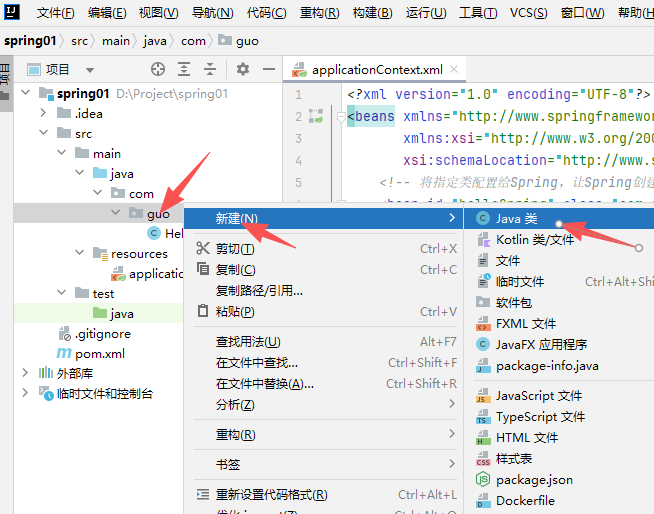
Task: Click 复制路径/引用... in context menu
Action: pos(259,291)
